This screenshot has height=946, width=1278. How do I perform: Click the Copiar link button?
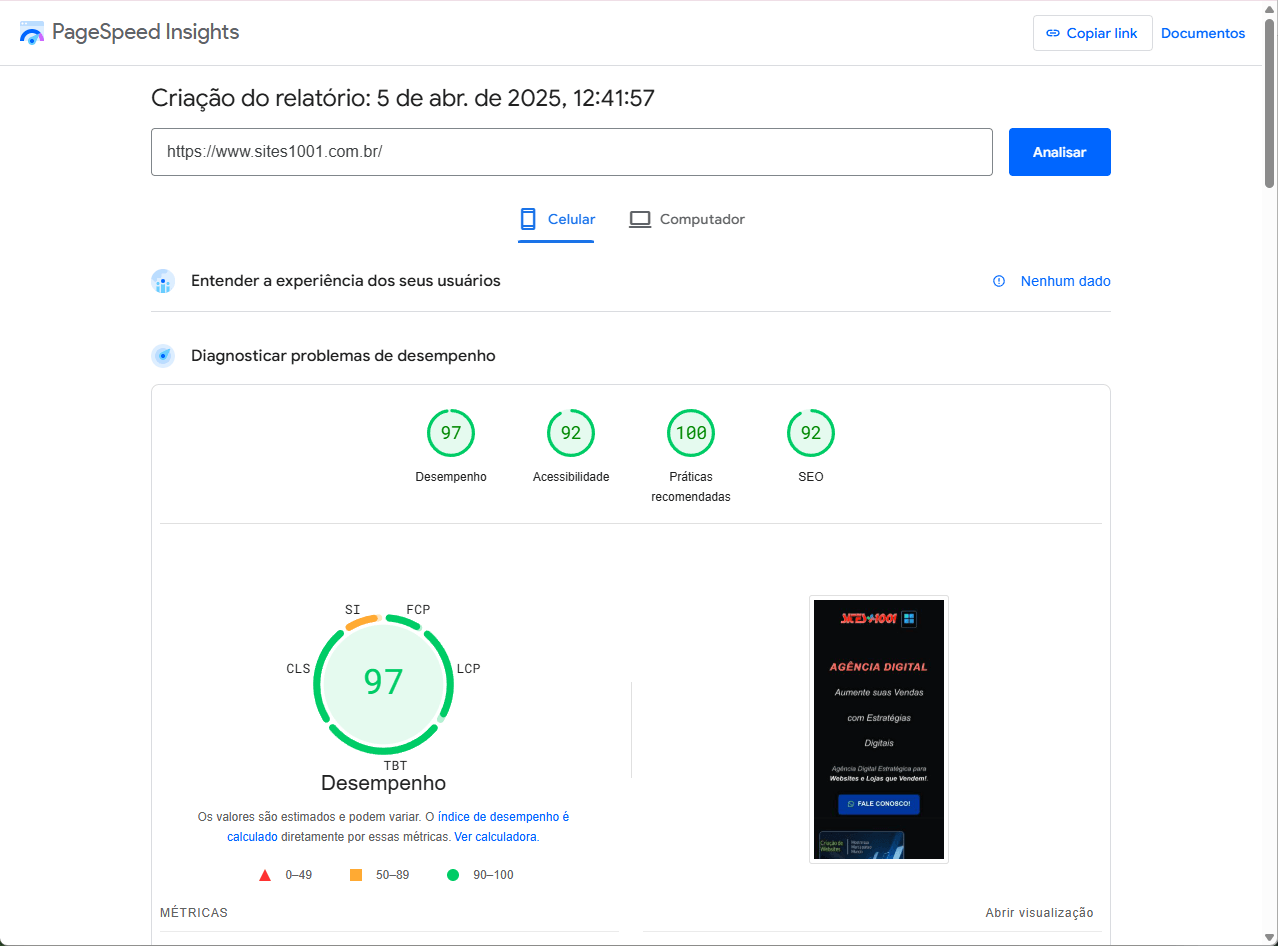coord(1092,33)
